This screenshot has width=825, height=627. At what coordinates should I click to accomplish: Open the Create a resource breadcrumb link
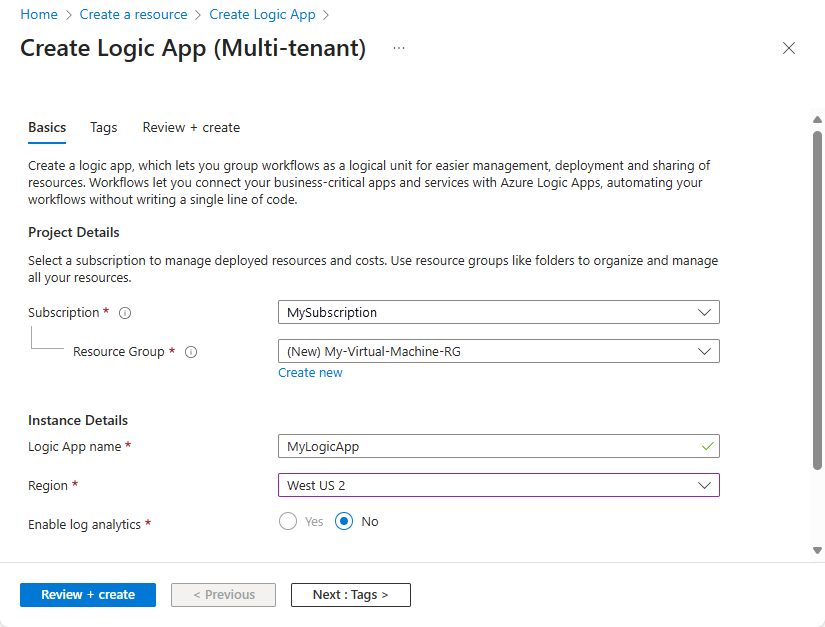click(x=133, y=14)
